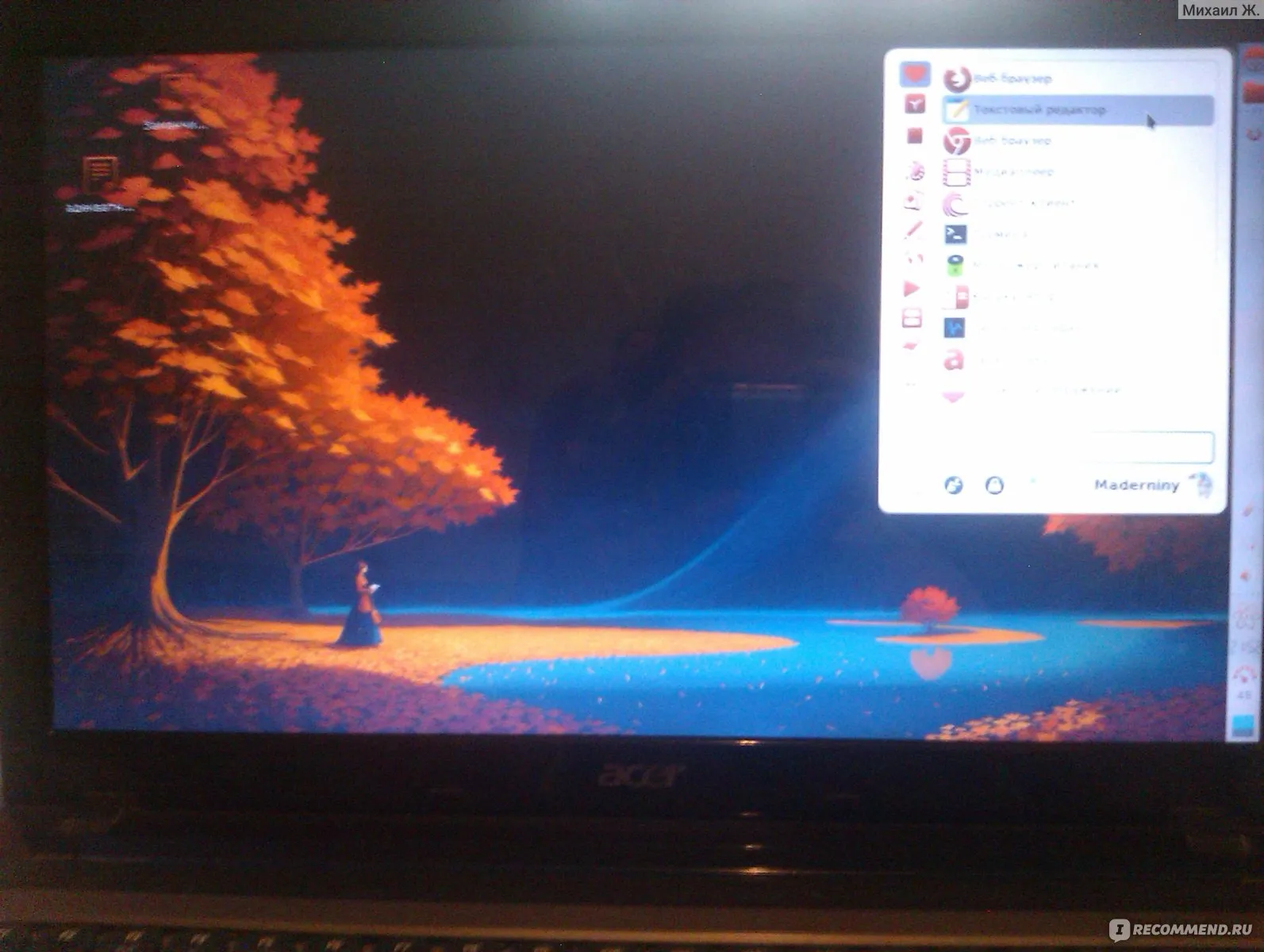Image resolution: width=1264 pixels, height=952 pixels.
Task: Open the terminal emulator entry
Action: click(x=1076, y=235)
